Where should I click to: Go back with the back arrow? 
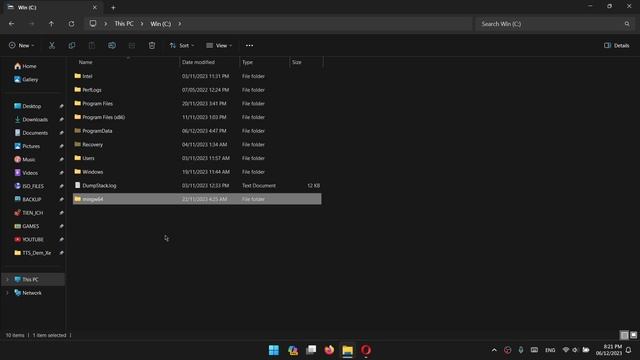11,24
